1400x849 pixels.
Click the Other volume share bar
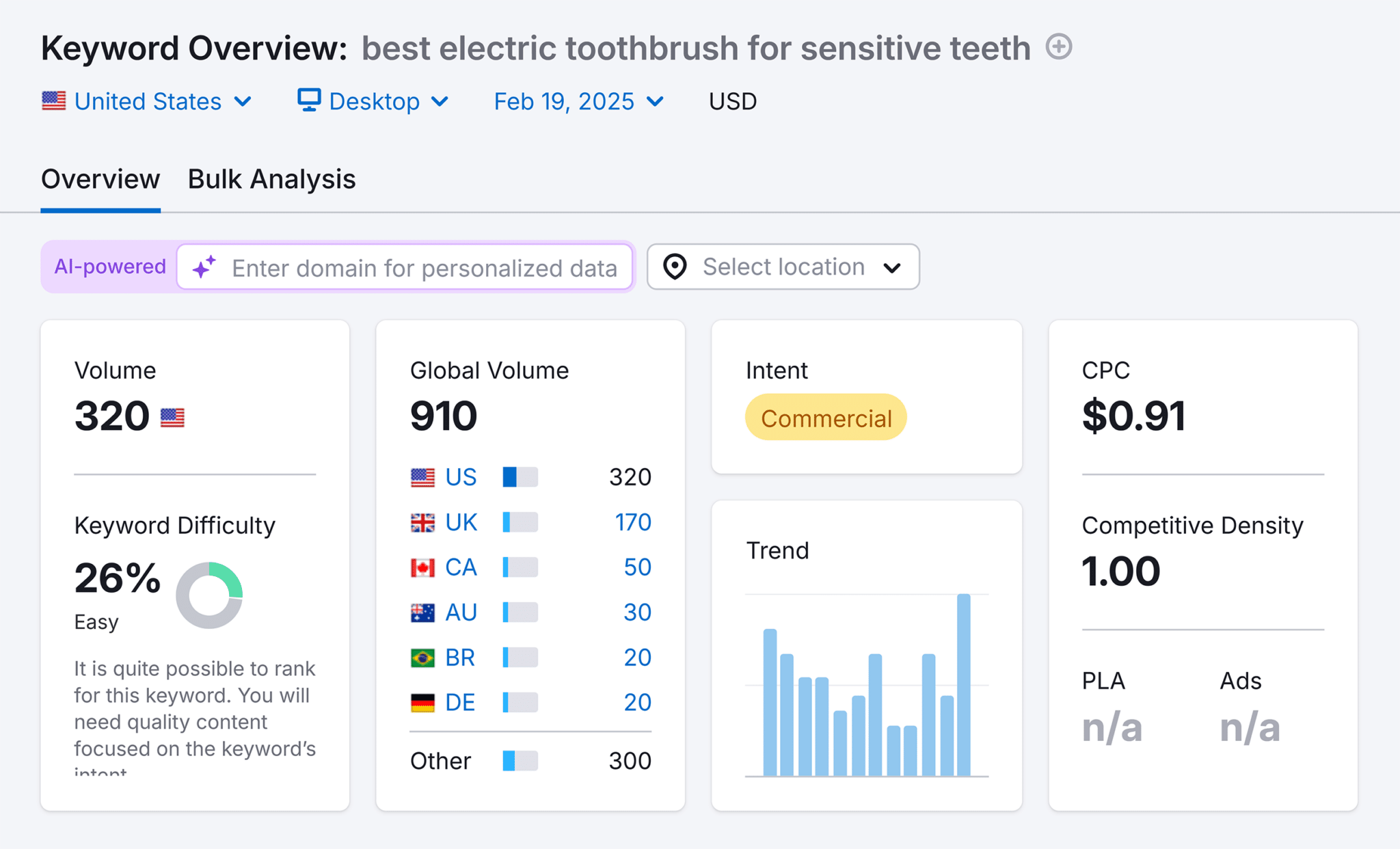click(520, 761)
